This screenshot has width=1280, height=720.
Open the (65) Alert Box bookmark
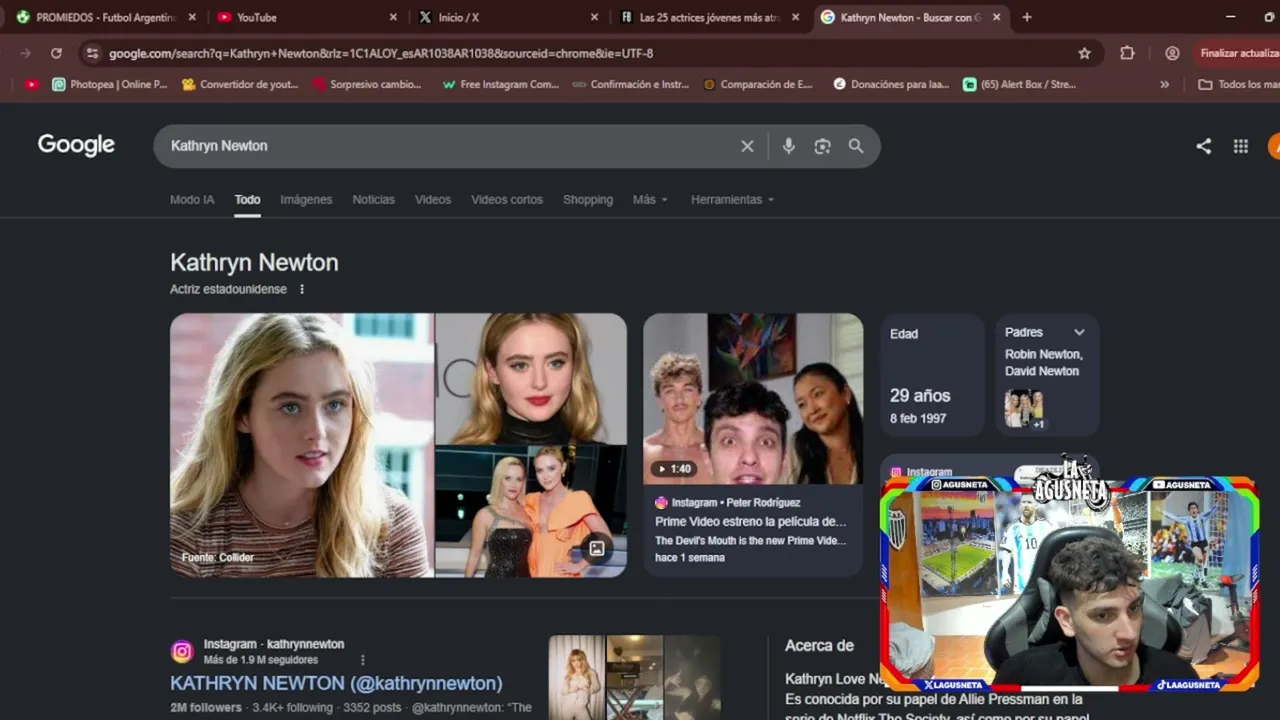tap(1020, 85)
